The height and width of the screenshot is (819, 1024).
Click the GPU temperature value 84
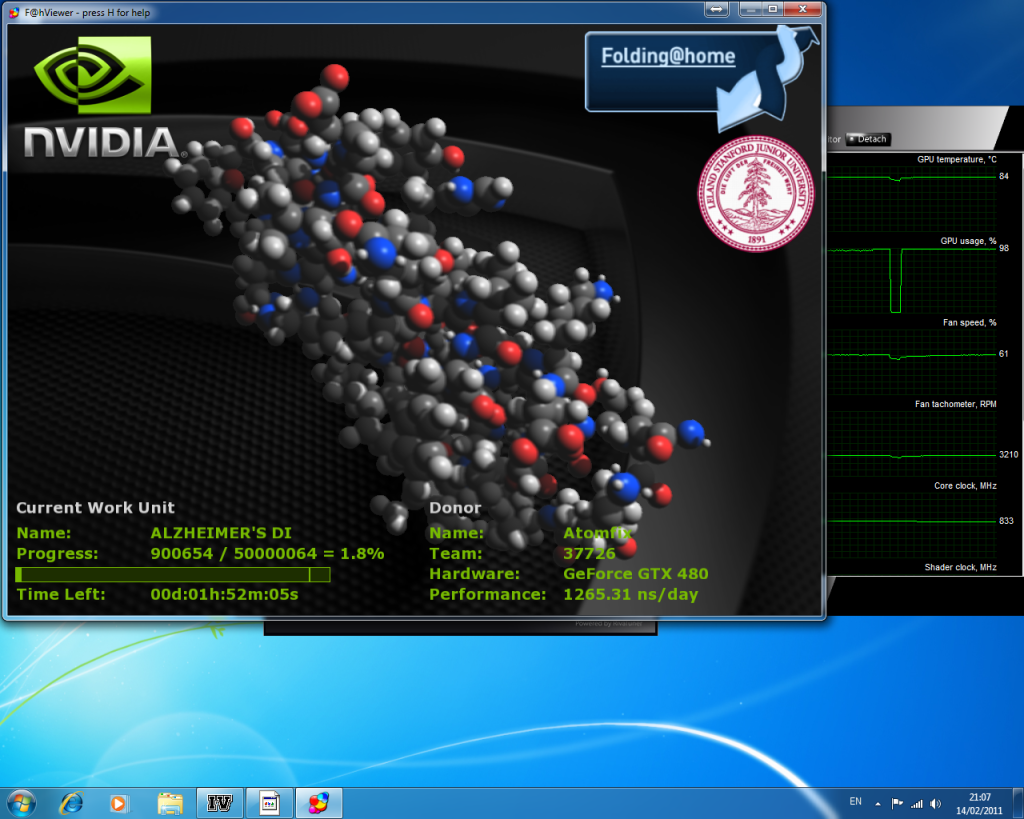tap(1004, 176)
